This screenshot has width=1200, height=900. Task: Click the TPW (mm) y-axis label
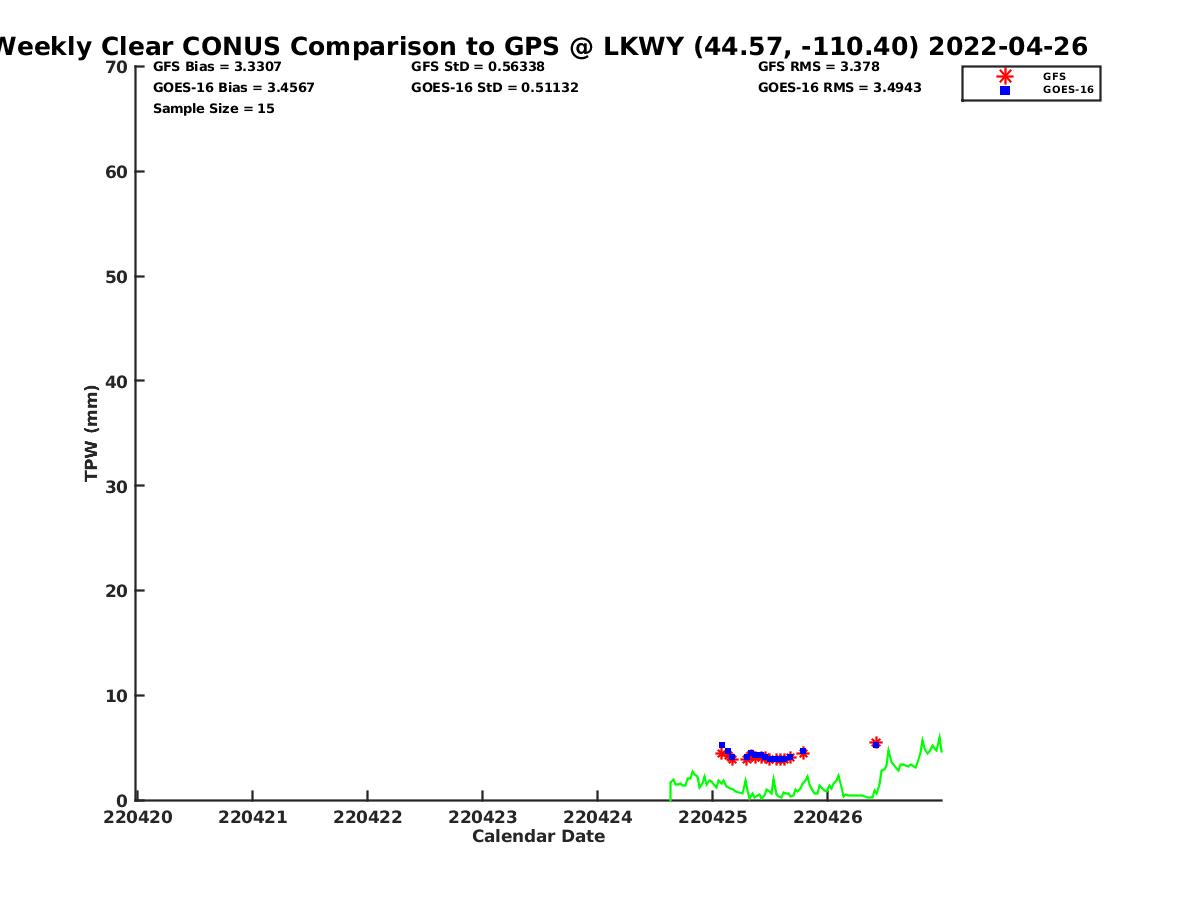92,433
